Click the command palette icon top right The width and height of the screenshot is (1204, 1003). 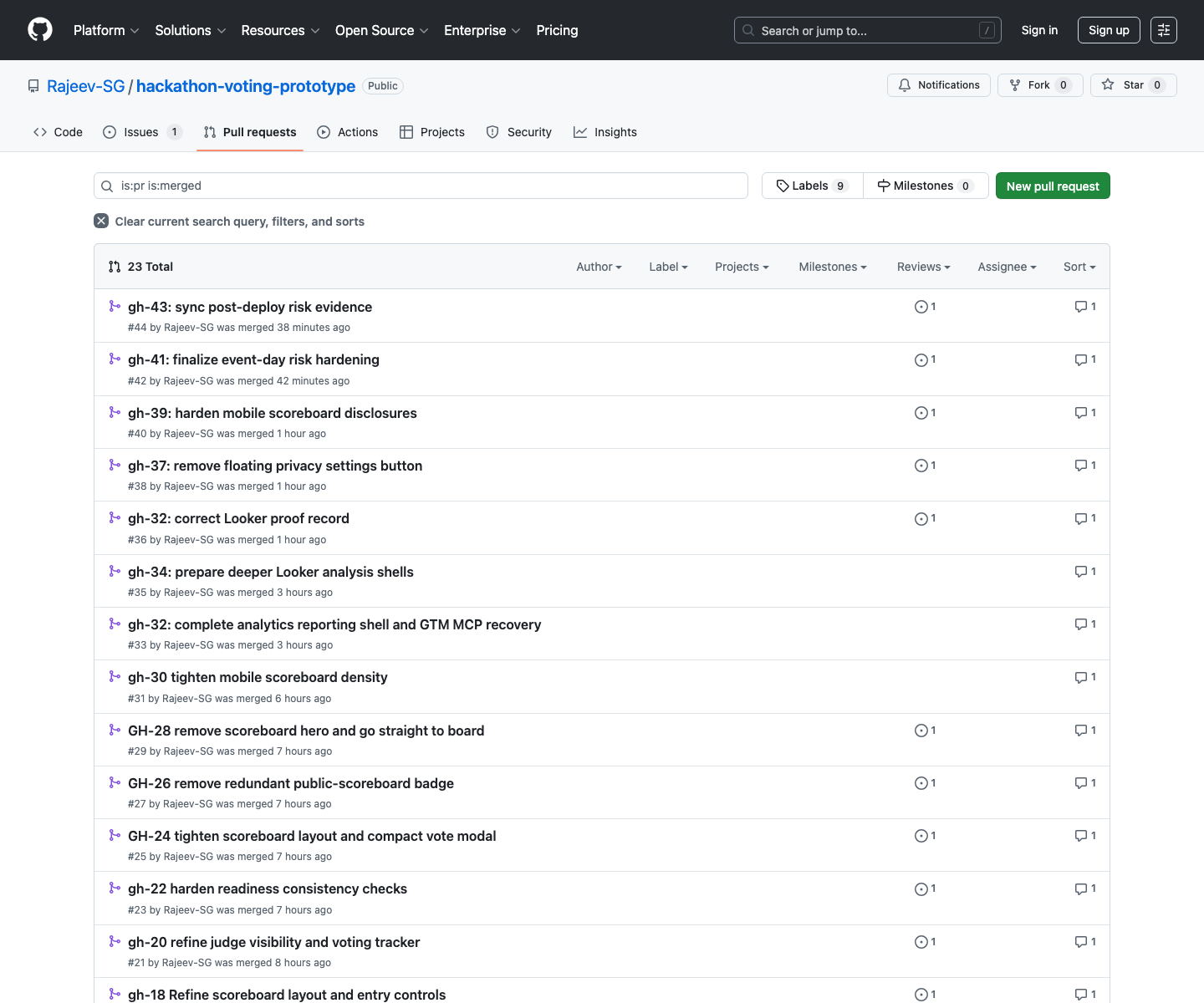pyautogui.click(x=1163, y=30)
